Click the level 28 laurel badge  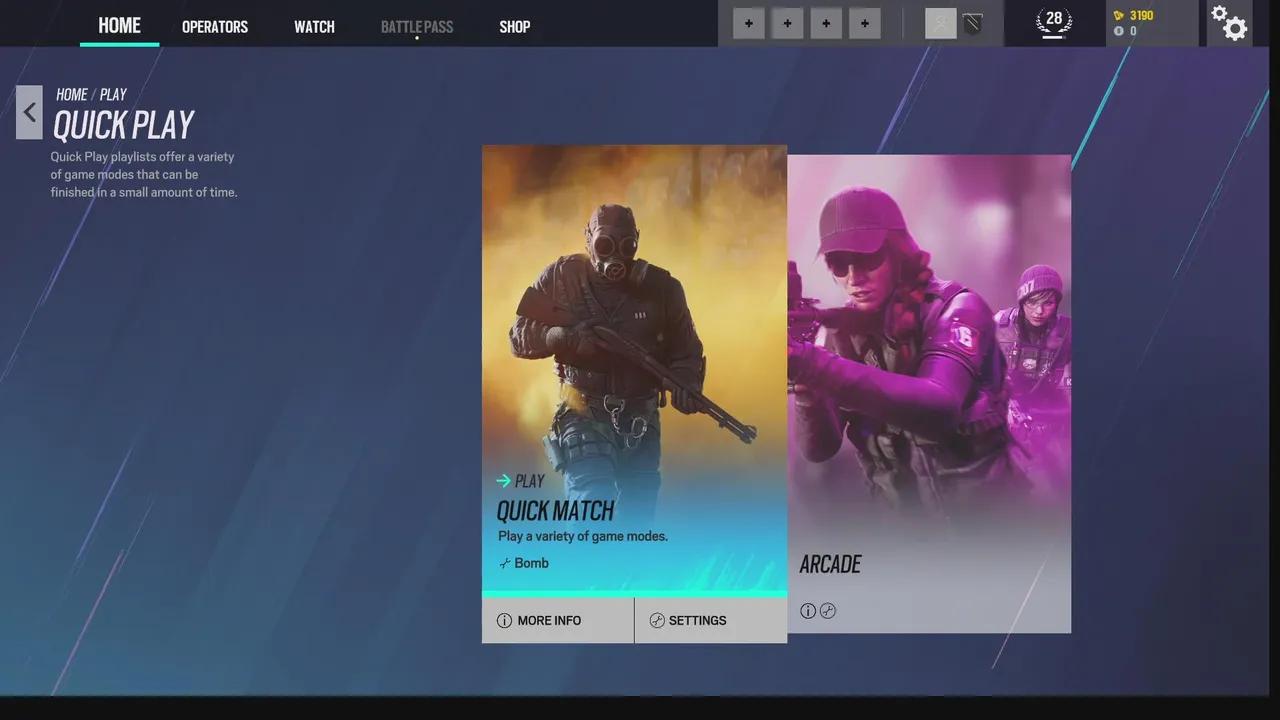click(x=1053, y=19)
